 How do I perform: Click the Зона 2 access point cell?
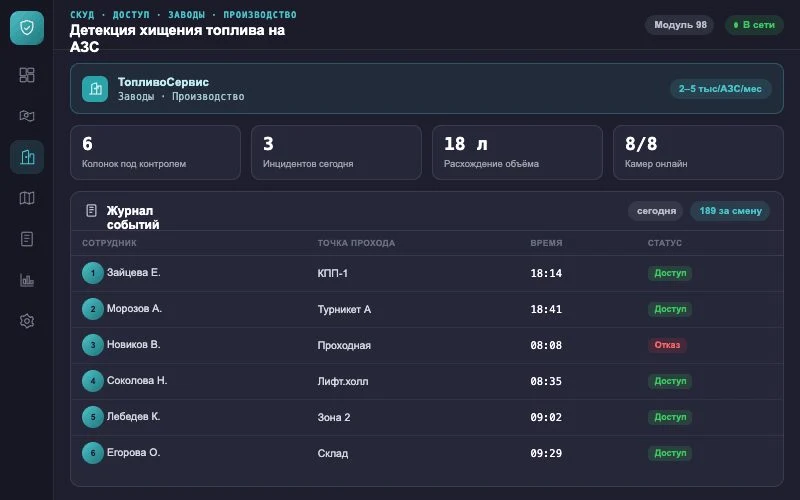click(334, 417)
